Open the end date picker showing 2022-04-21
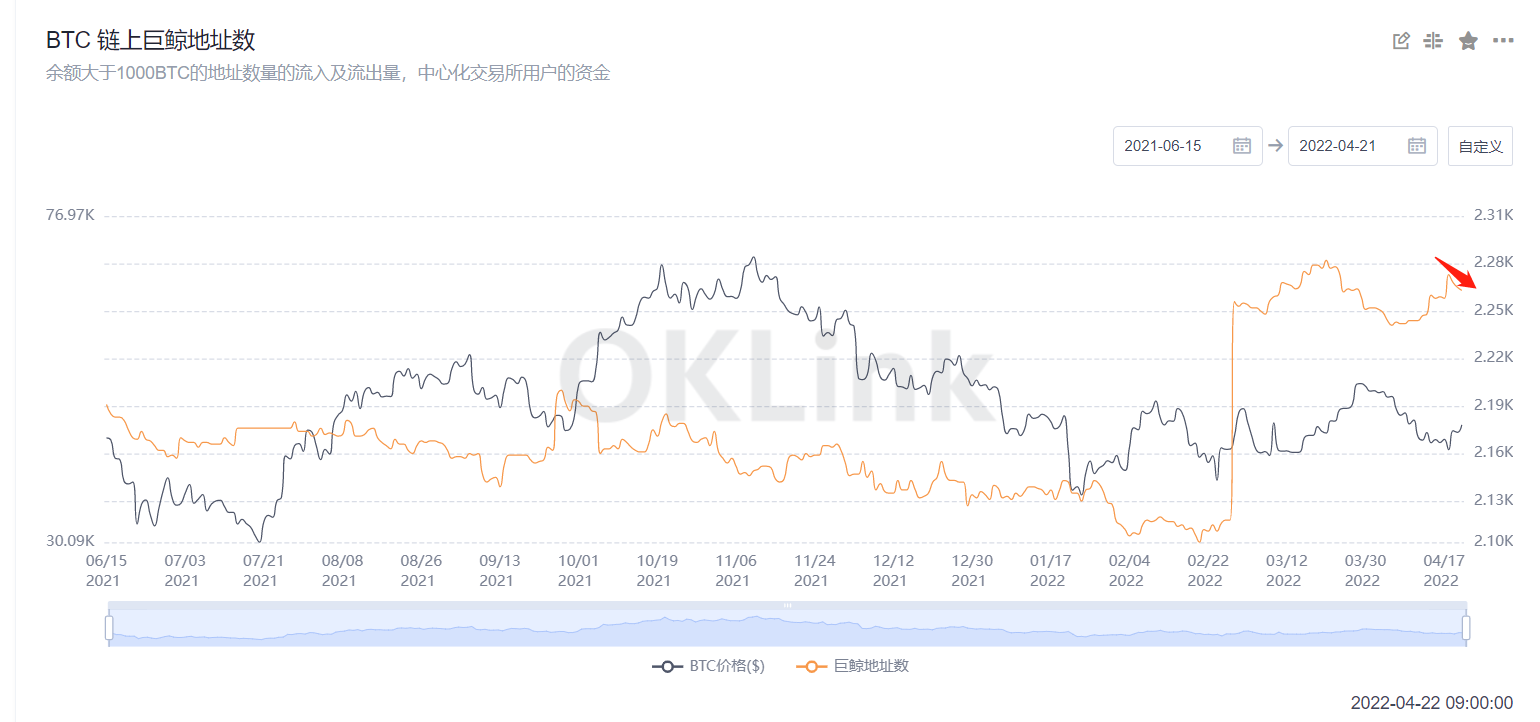1540x722 pixels. click(1363, 145)
